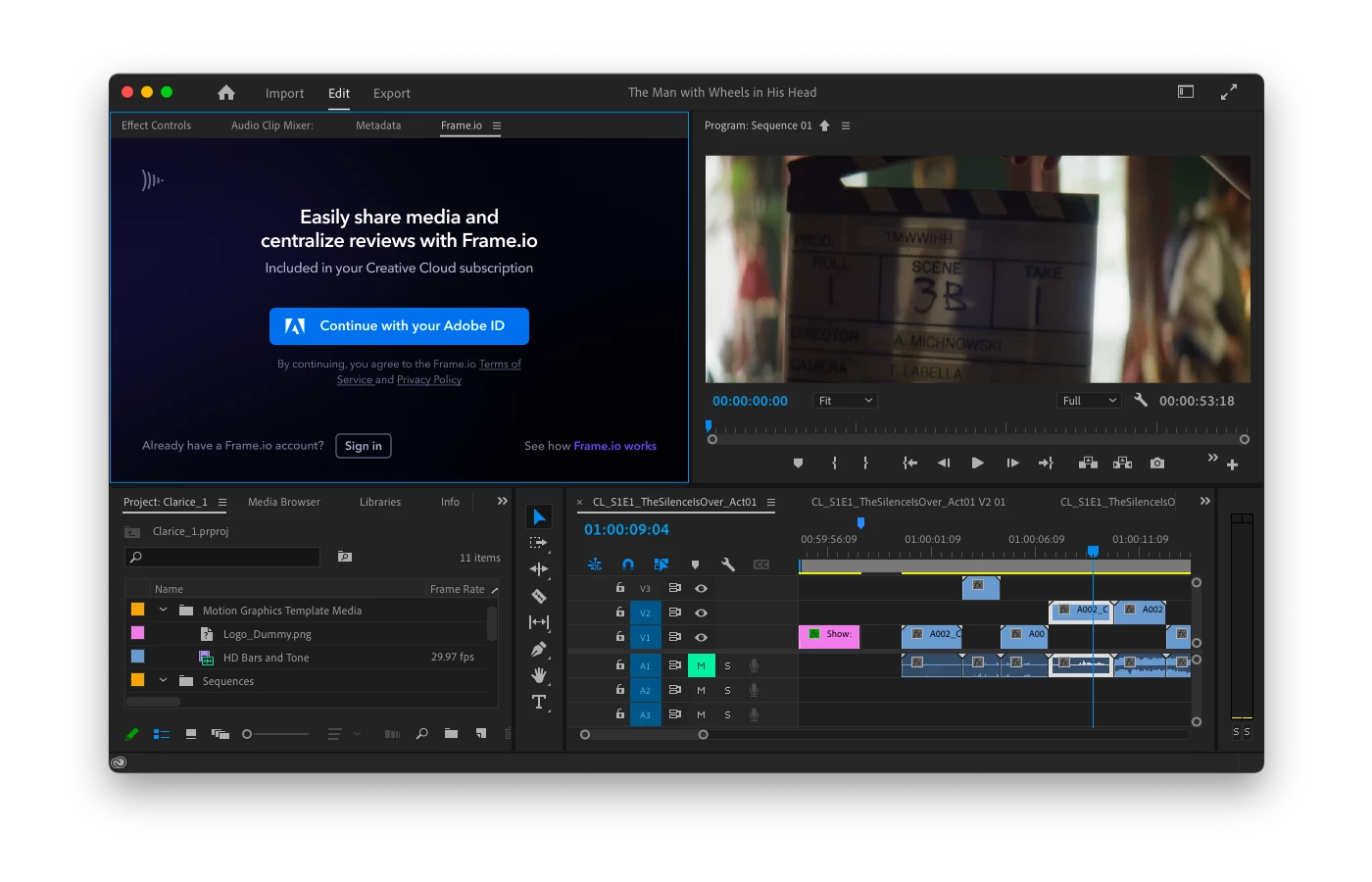Show overflow tabs in Timeline panel
Screen dimensions: 1372x882
point(1205,501)
